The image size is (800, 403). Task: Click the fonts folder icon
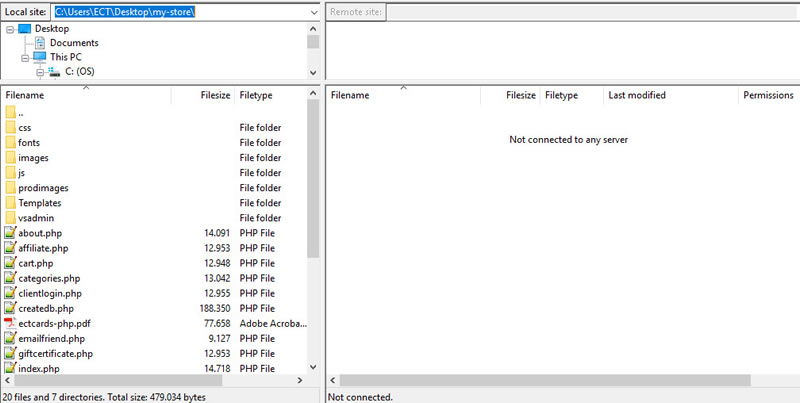(x=10, y=143)
